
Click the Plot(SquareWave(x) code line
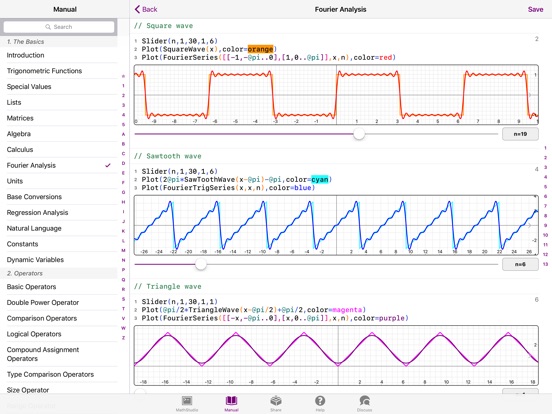(x=209, y=49)
